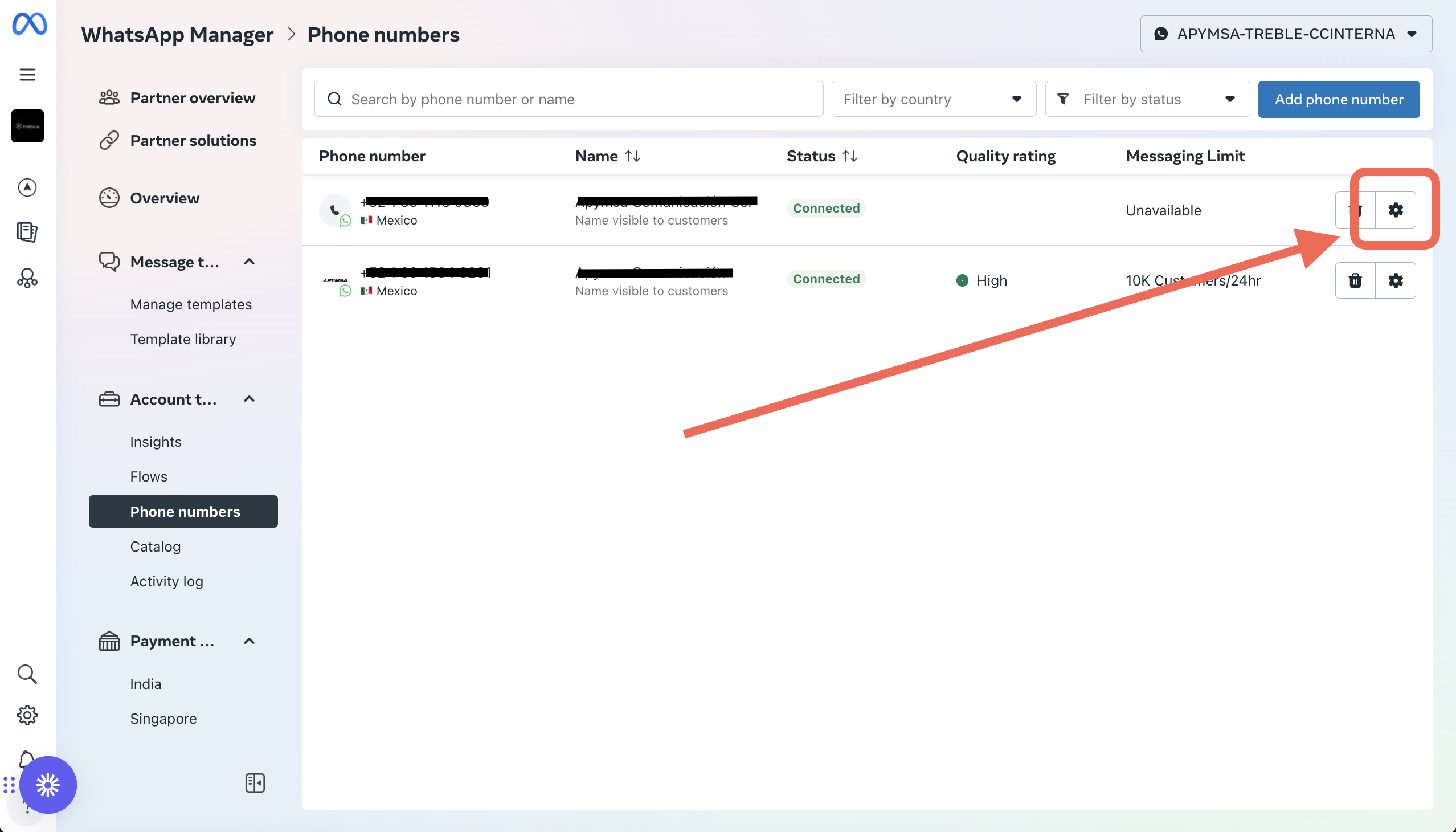The width and height of the screenshot is (1456, 832).
Task: Focus the phone number search field
Action: tap(569, 99)
